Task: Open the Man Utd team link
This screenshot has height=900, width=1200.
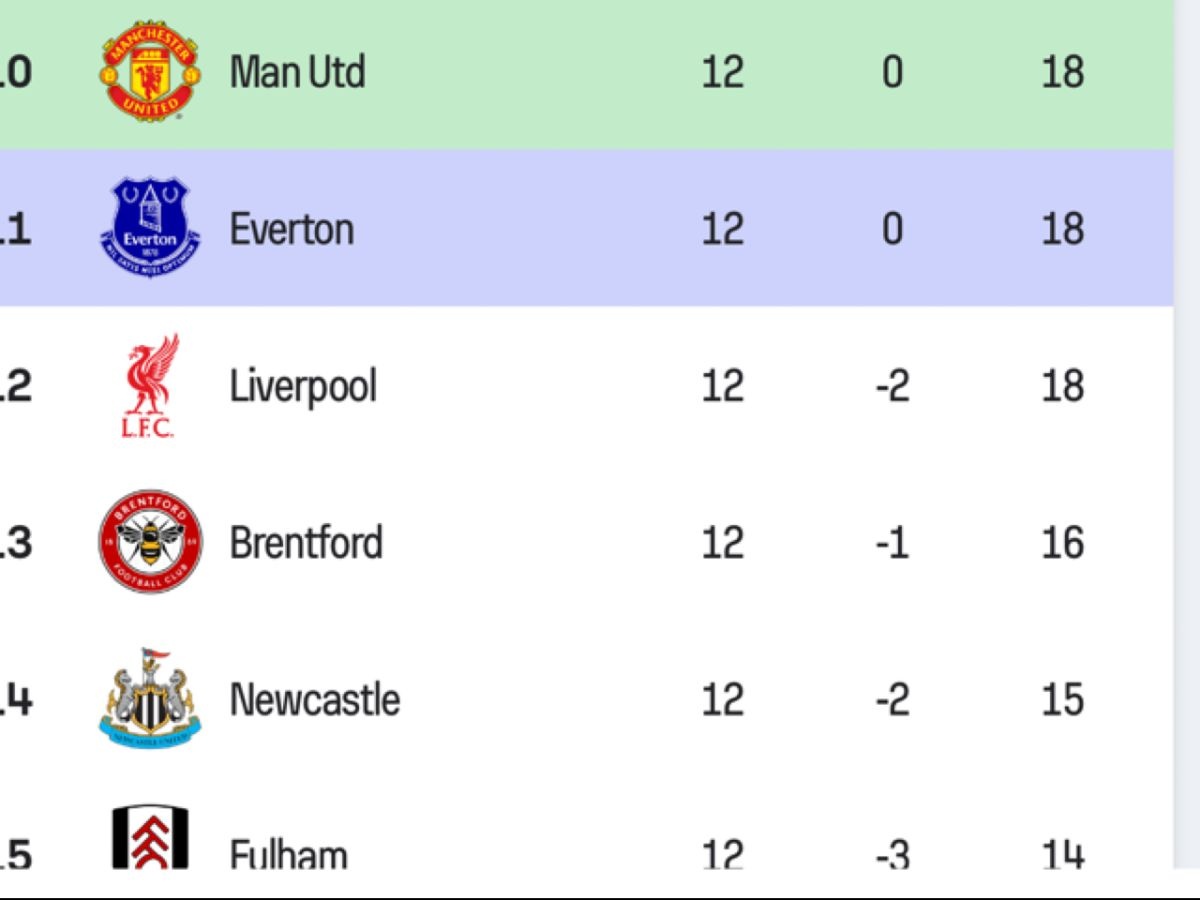Action: [297, 72]
